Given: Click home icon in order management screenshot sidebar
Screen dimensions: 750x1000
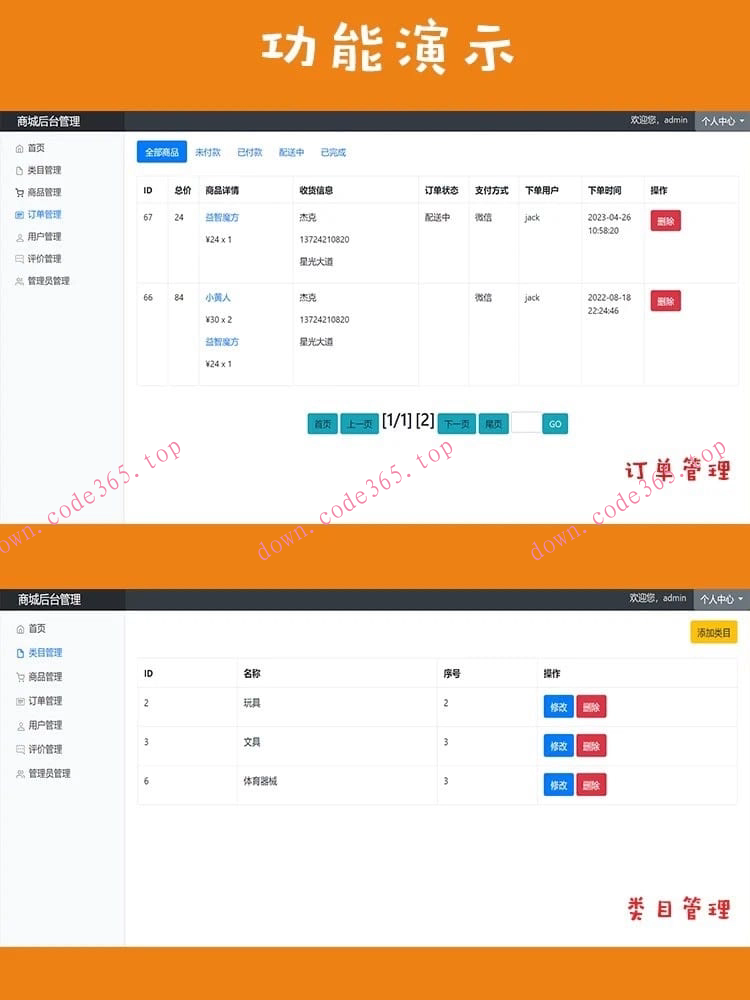Looking at the screenshot, I should click(20, 148).
